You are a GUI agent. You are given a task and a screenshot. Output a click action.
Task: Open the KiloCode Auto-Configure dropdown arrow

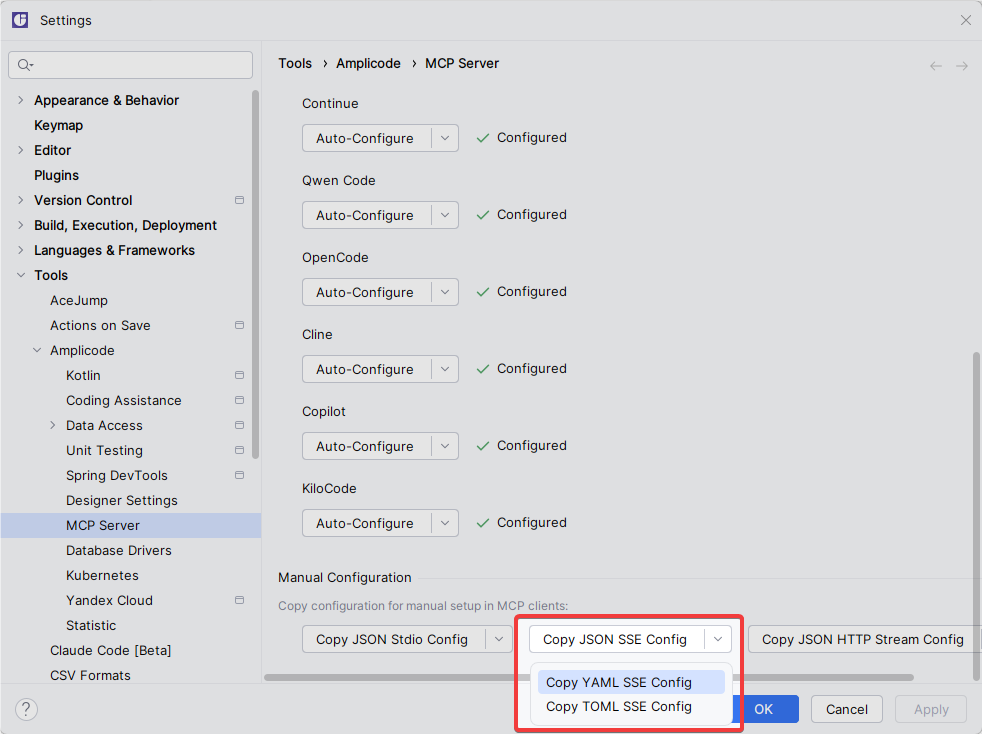point(445,524)
